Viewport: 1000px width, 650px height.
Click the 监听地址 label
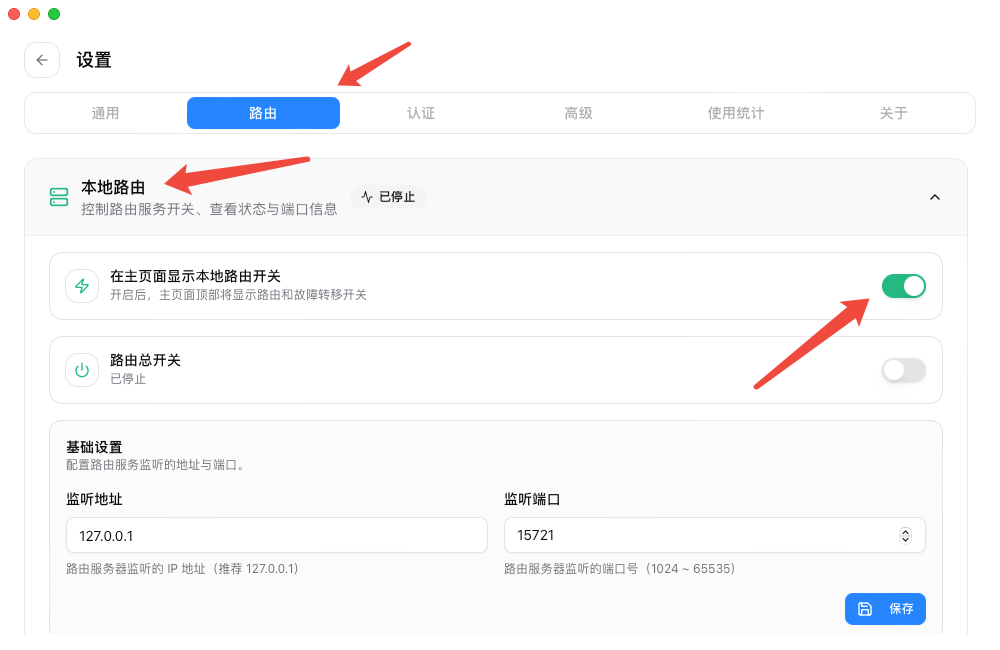coord(94,499)
